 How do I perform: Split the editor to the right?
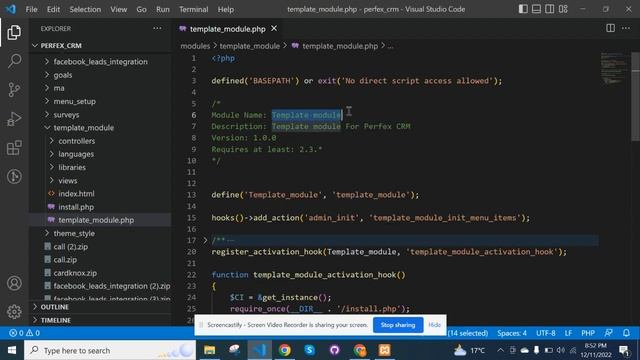[x=611, y=28]
